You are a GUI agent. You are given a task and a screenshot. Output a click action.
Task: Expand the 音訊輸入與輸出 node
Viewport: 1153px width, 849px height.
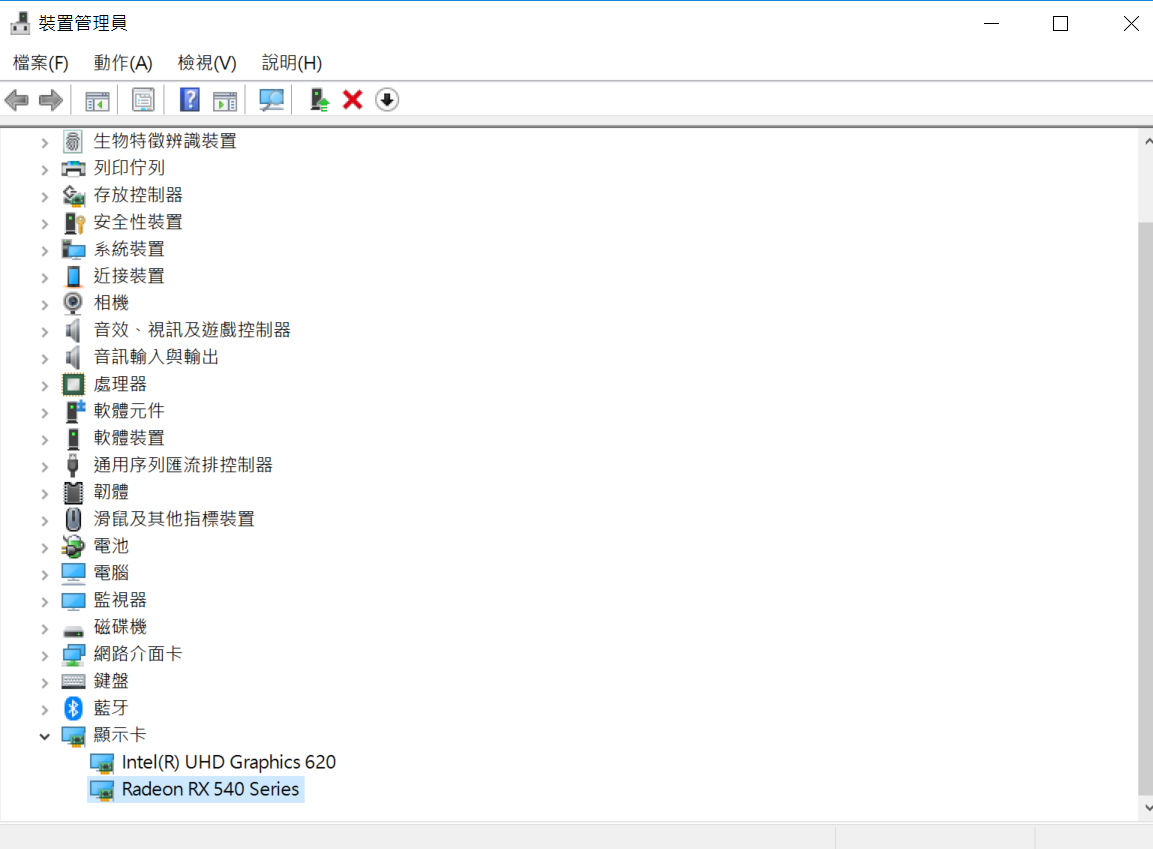pyautogui.click(x=44, y=359)
